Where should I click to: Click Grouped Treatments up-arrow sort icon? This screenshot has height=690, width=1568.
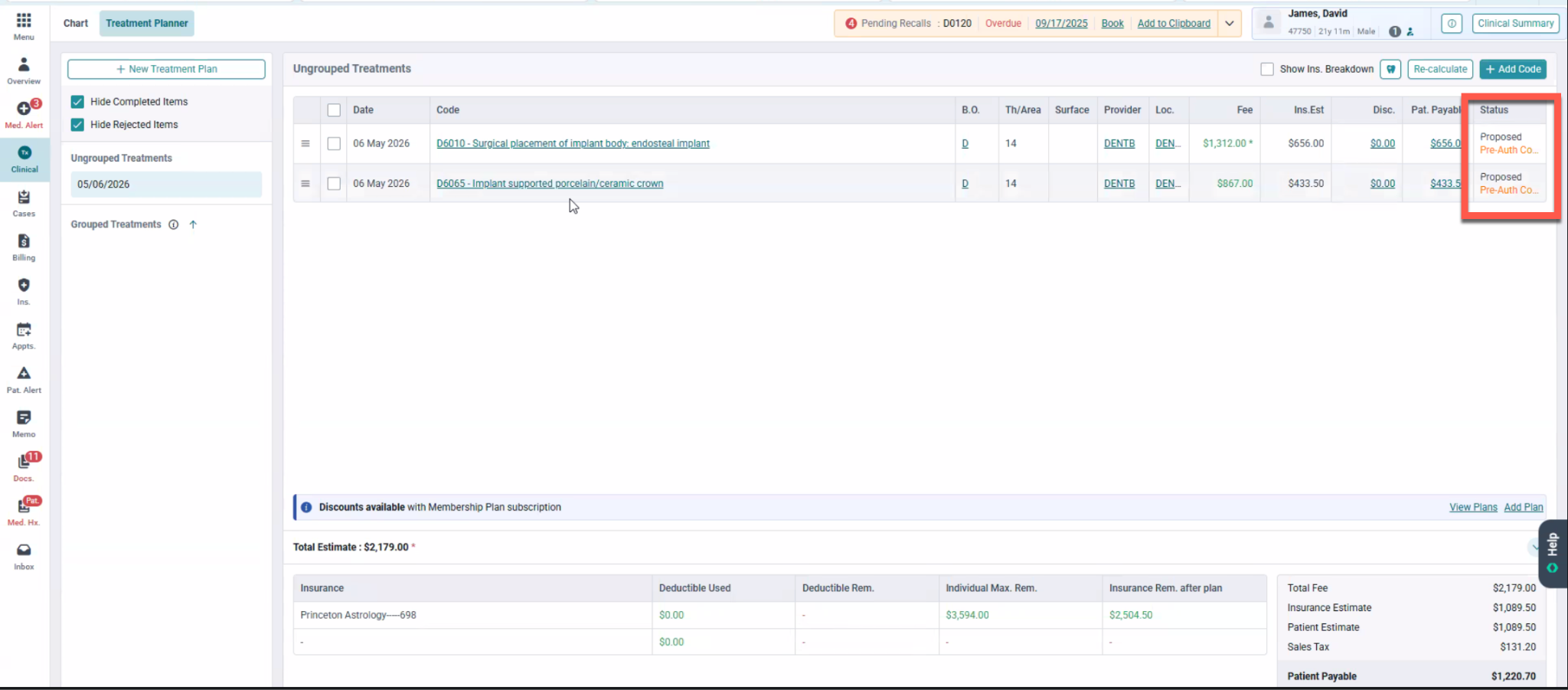click(x=193, y=224)
